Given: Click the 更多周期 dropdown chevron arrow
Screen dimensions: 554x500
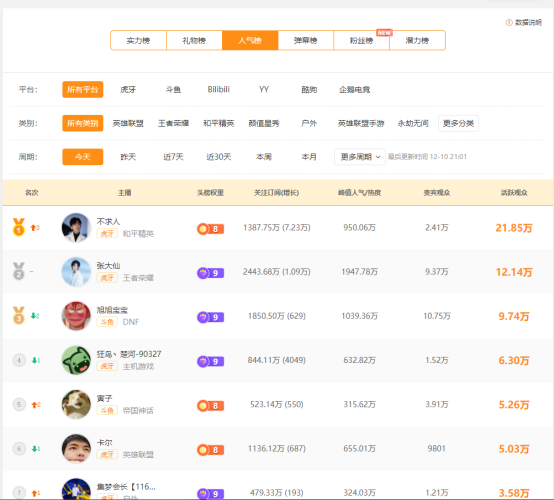Looking at the screenshot, I should (x=378, y=157).
